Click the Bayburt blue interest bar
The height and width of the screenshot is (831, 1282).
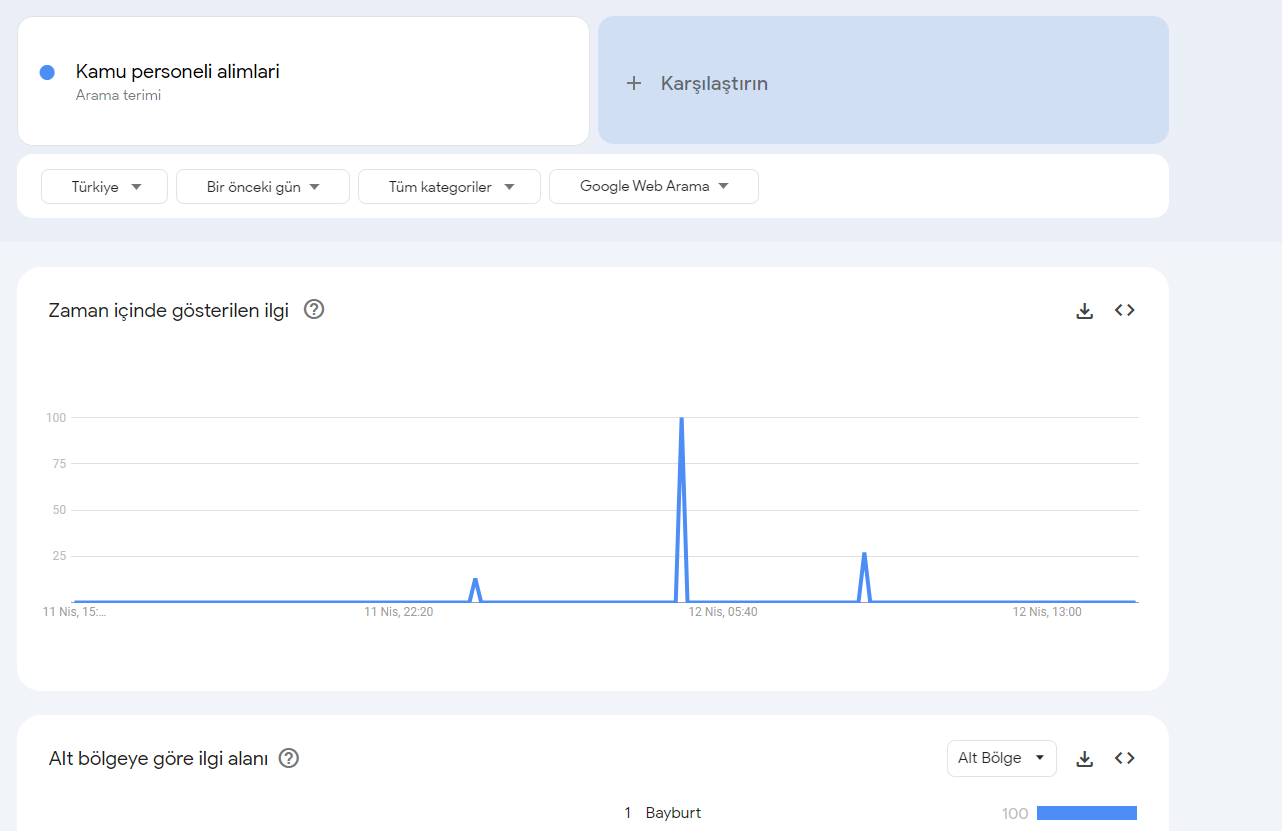(1087, 813)
